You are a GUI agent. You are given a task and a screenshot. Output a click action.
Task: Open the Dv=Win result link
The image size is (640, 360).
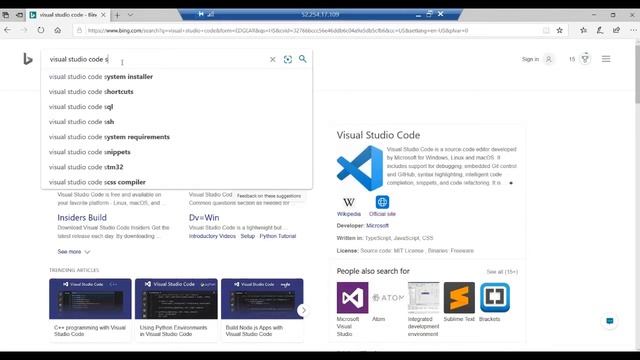click(x=204, y=218)
